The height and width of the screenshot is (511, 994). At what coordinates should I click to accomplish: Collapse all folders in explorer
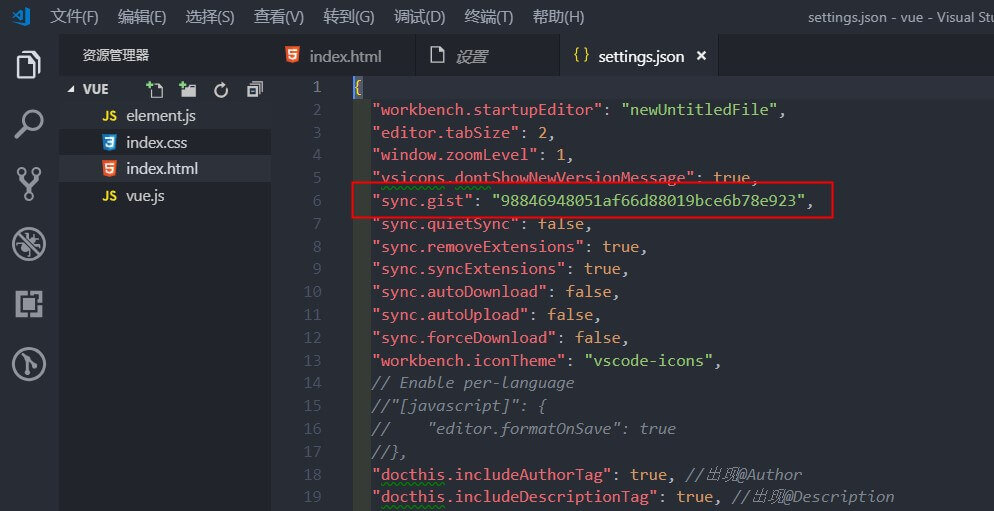tap(254, 89)
